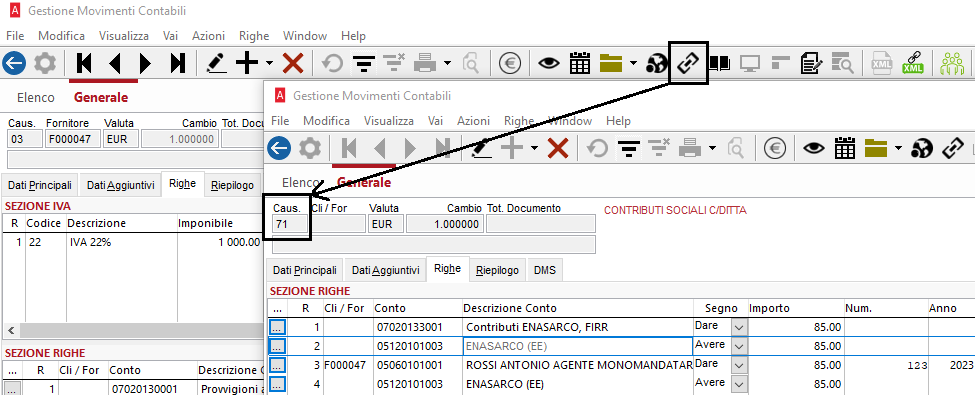Click the Tot. Documento field in the front window

pyautogui.click(x=540, y=224)
